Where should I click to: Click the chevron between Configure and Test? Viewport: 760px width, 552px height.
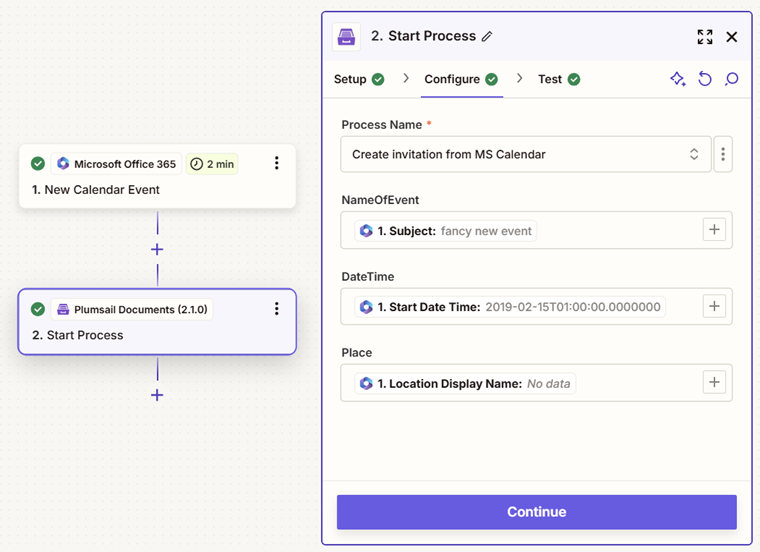[520, 79]
